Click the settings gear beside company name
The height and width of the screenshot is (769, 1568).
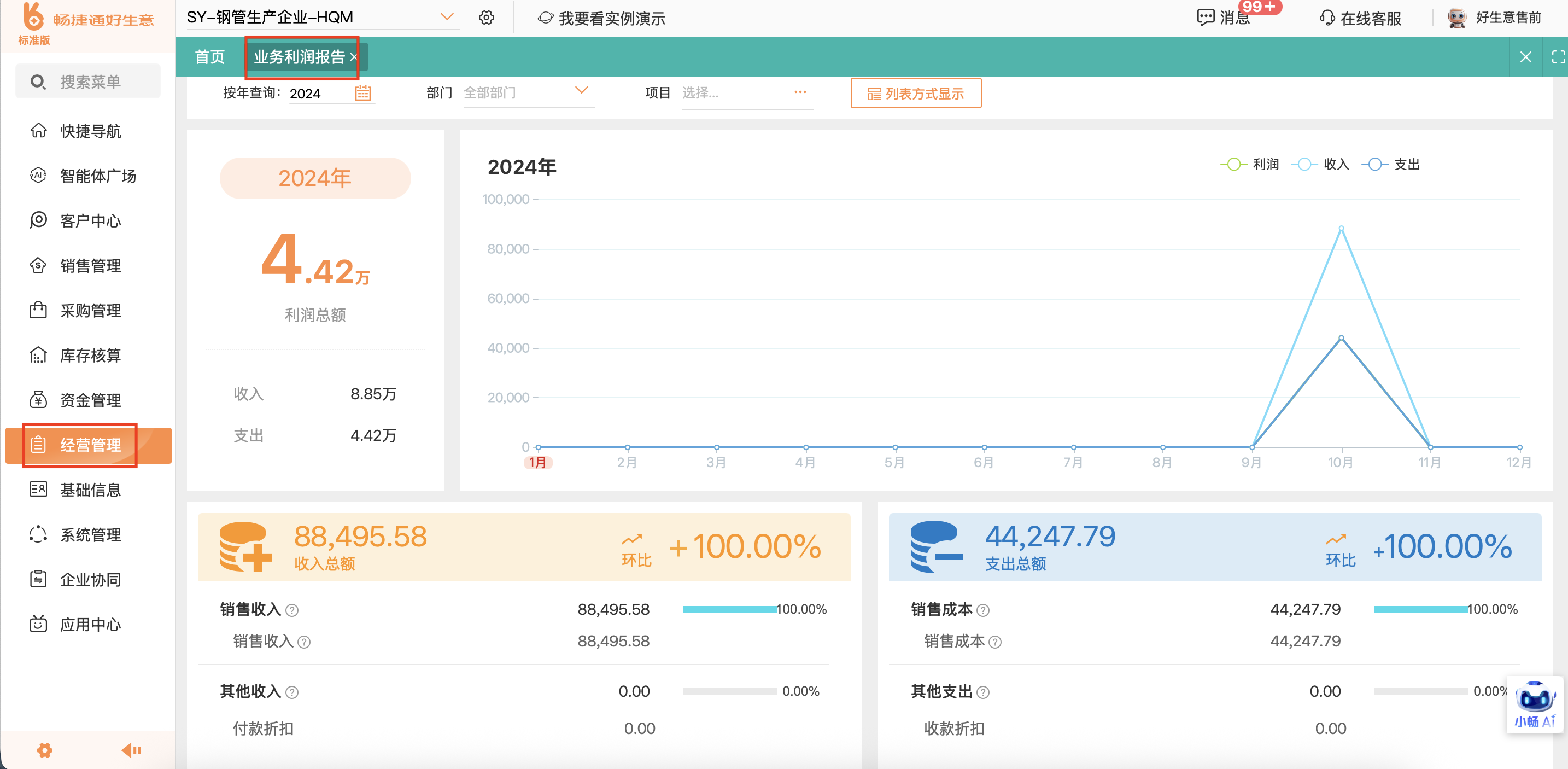pyautogui.click(x=485, y=18)
